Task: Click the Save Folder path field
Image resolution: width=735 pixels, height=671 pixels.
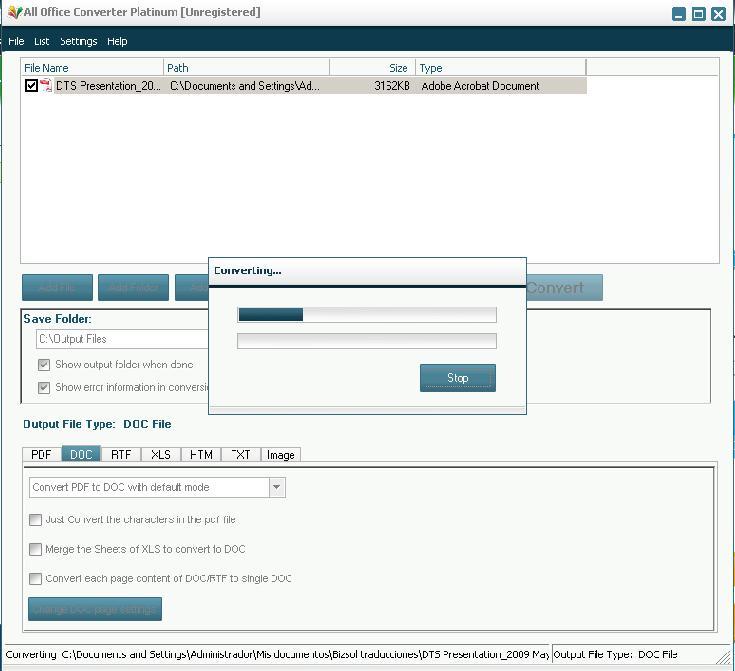Action: tap(123, 339)
